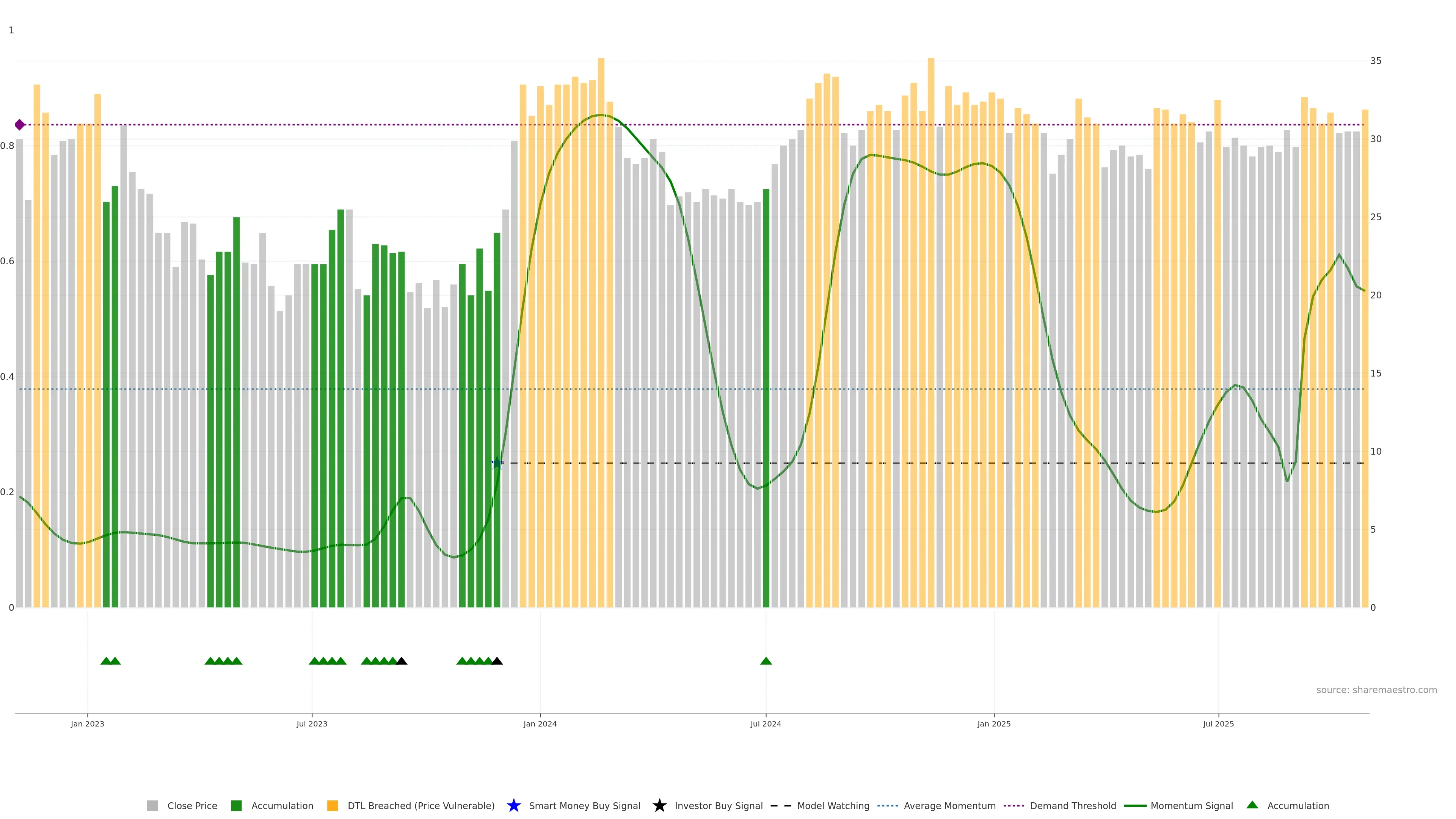Click the momentum line's peak near early 2024

[601, 115]
